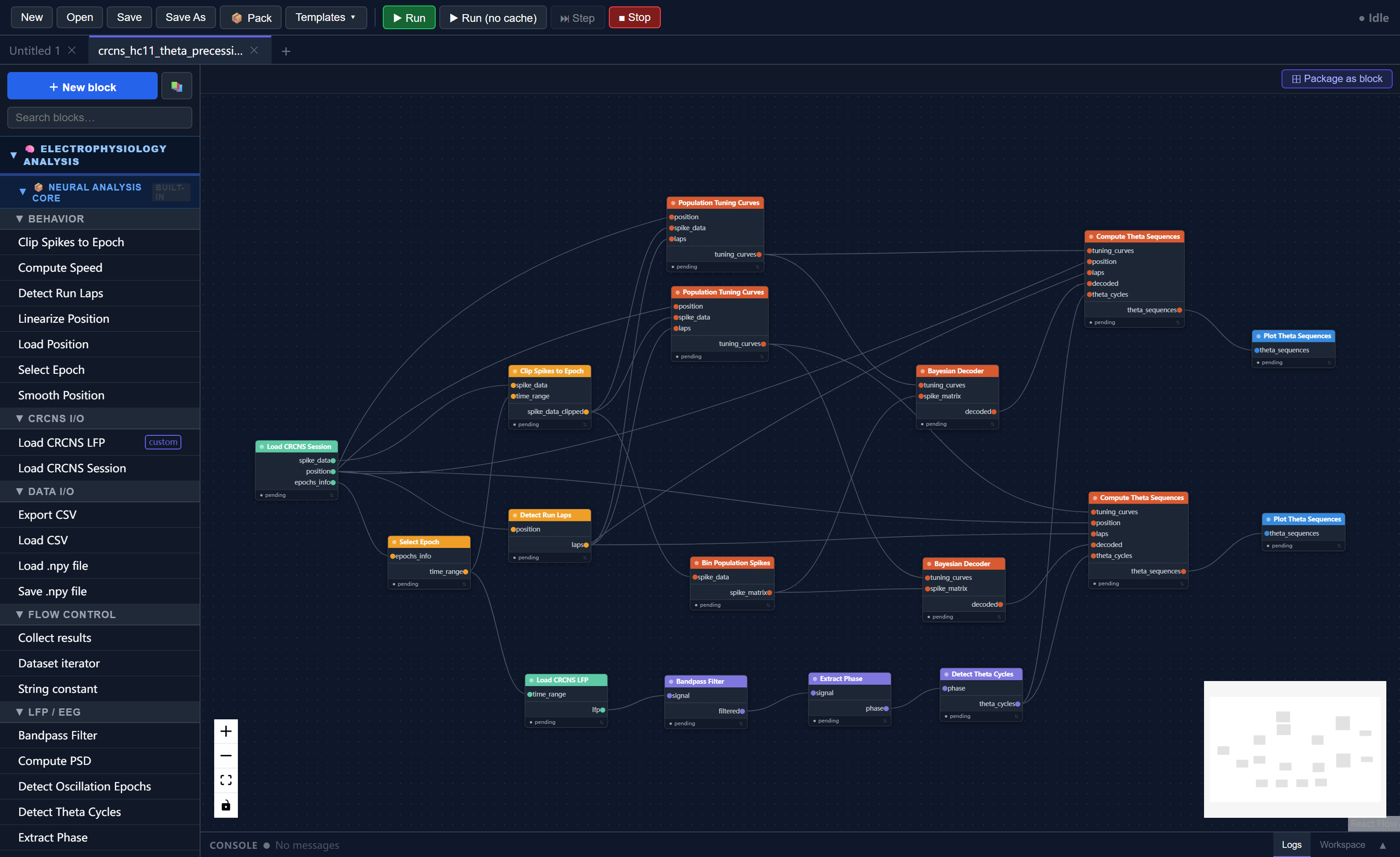Focus the Search blocks input field
The height and width of the screenshot is (857, 1400).
coord(99,118)
